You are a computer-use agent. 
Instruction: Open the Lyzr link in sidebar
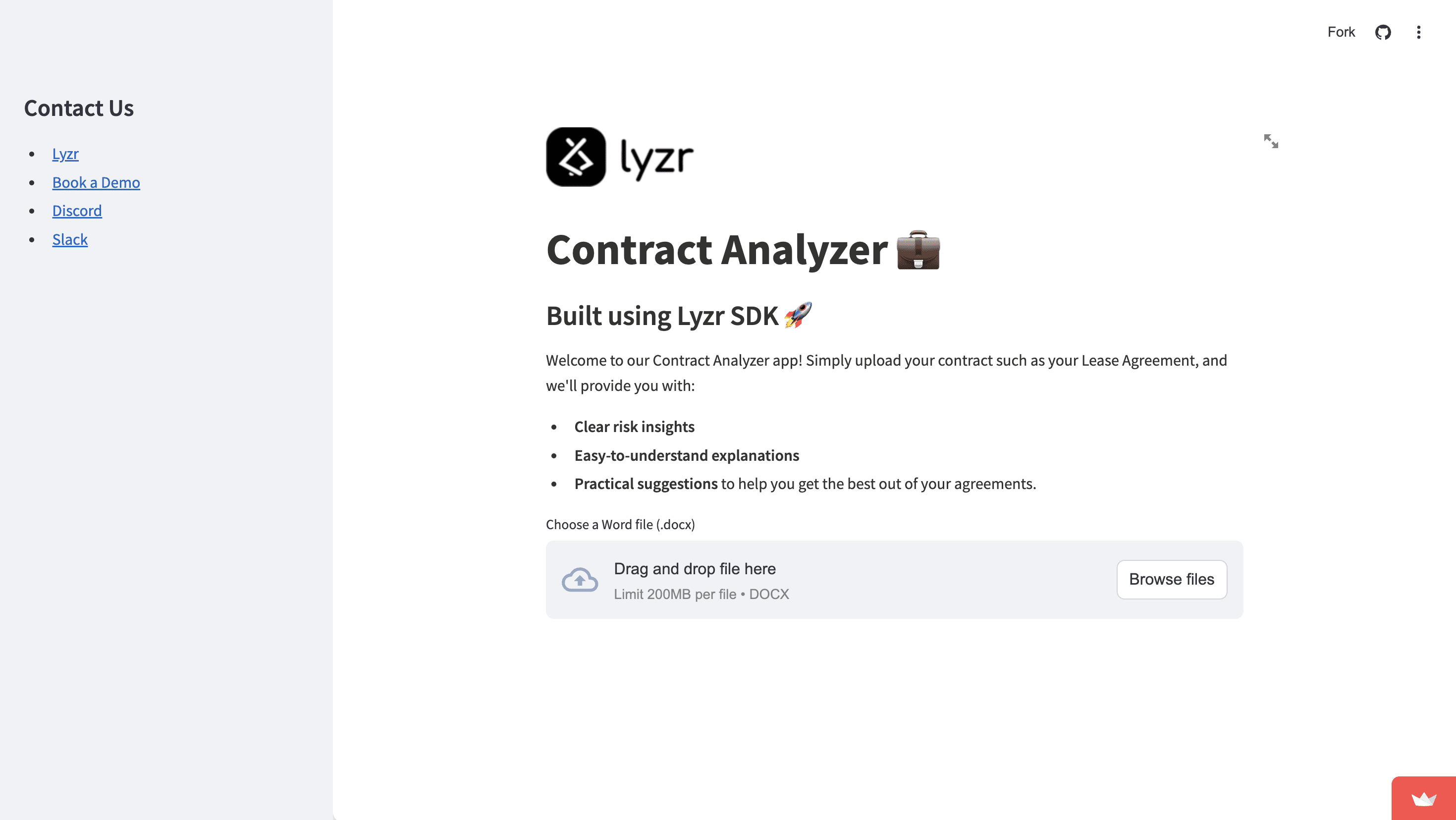coord(65,154)
